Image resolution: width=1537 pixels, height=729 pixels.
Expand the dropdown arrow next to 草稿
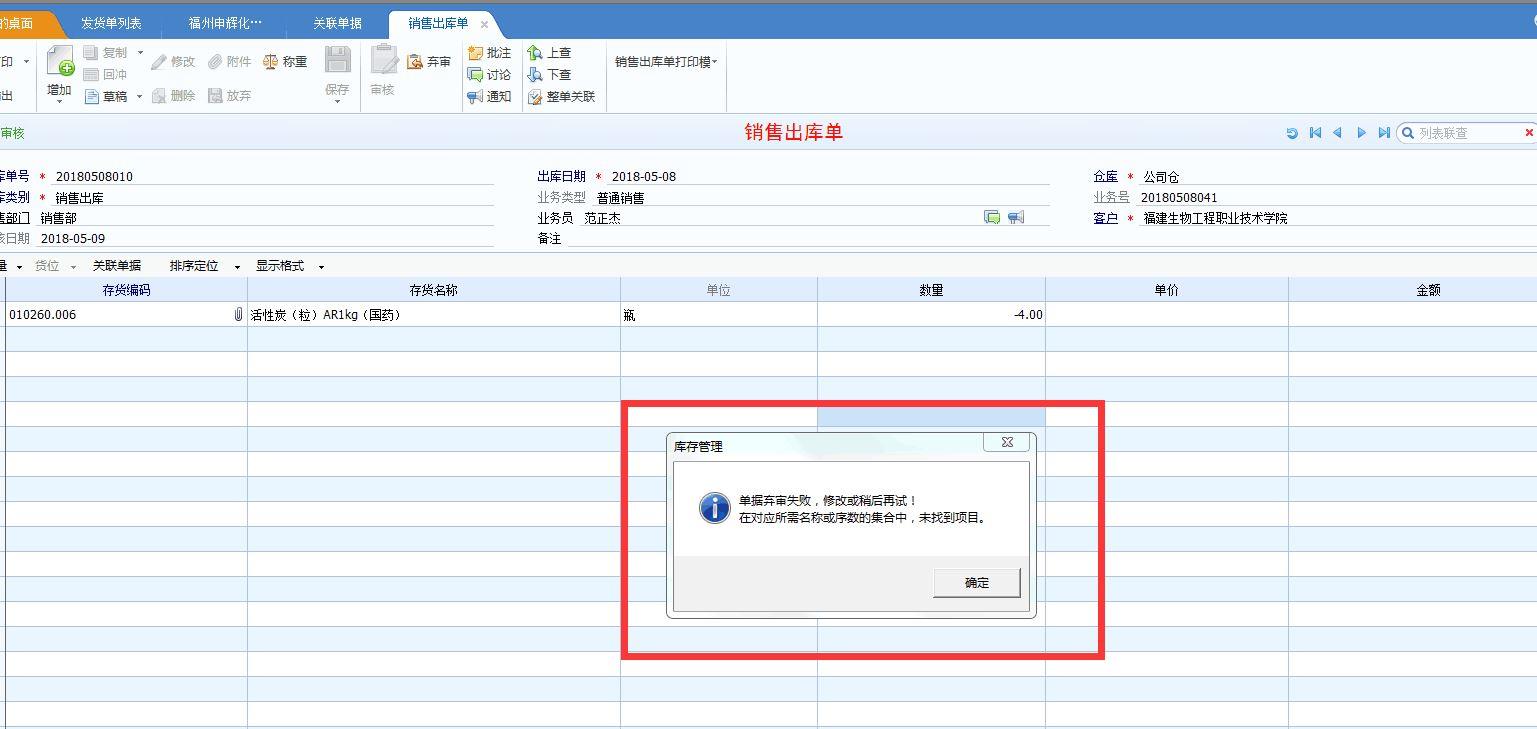coord(140,97)
